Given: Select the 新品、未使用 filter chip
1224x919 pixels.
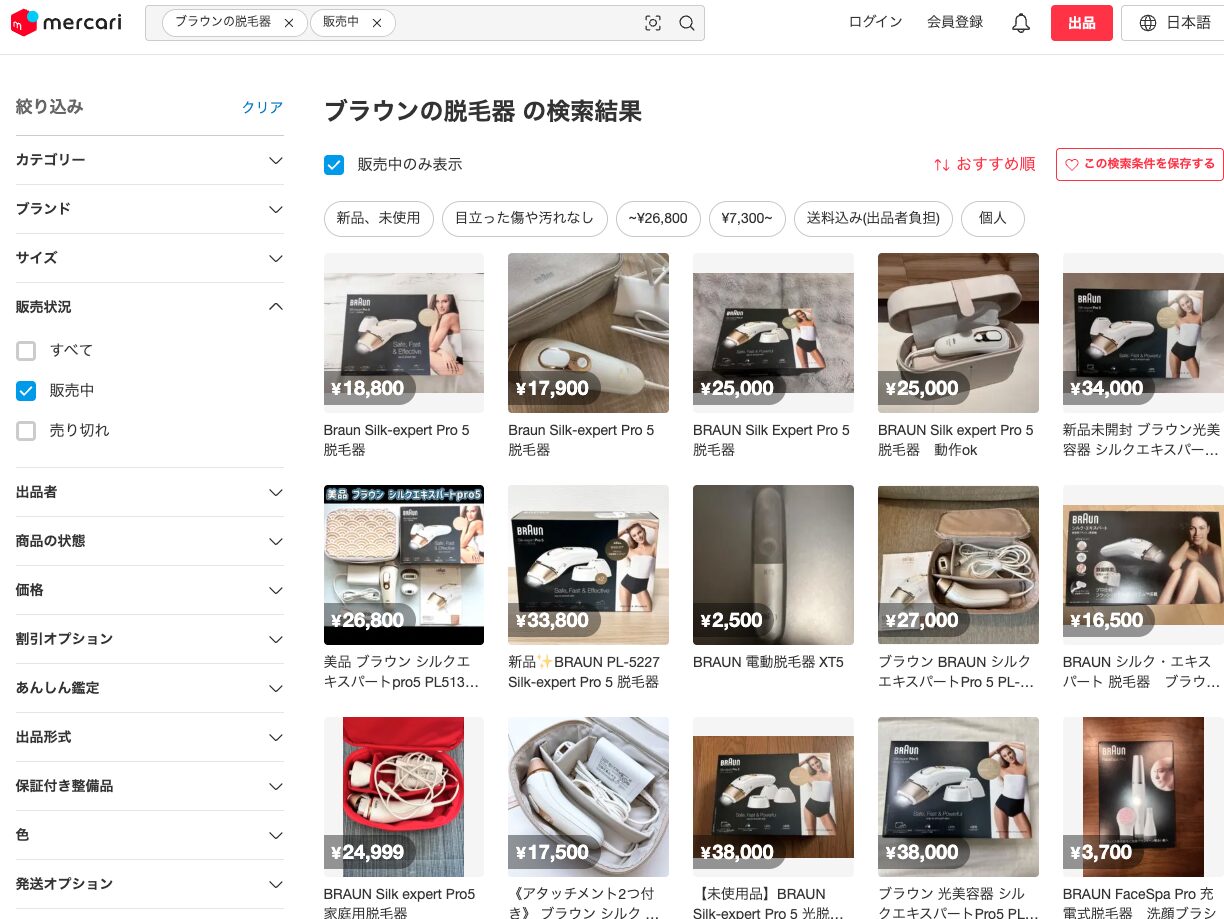Looking at the screenshot, I should point(378,218).
